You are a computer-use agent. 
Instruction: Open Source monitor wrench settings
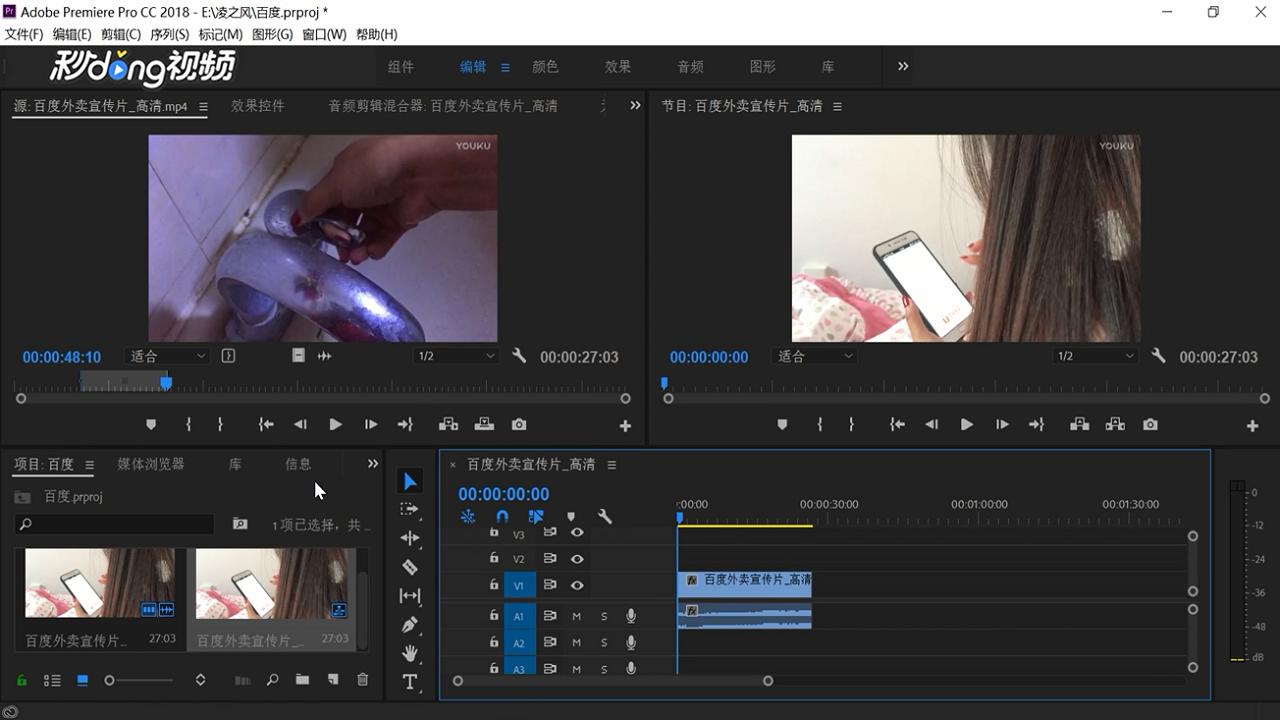[519, 356]
